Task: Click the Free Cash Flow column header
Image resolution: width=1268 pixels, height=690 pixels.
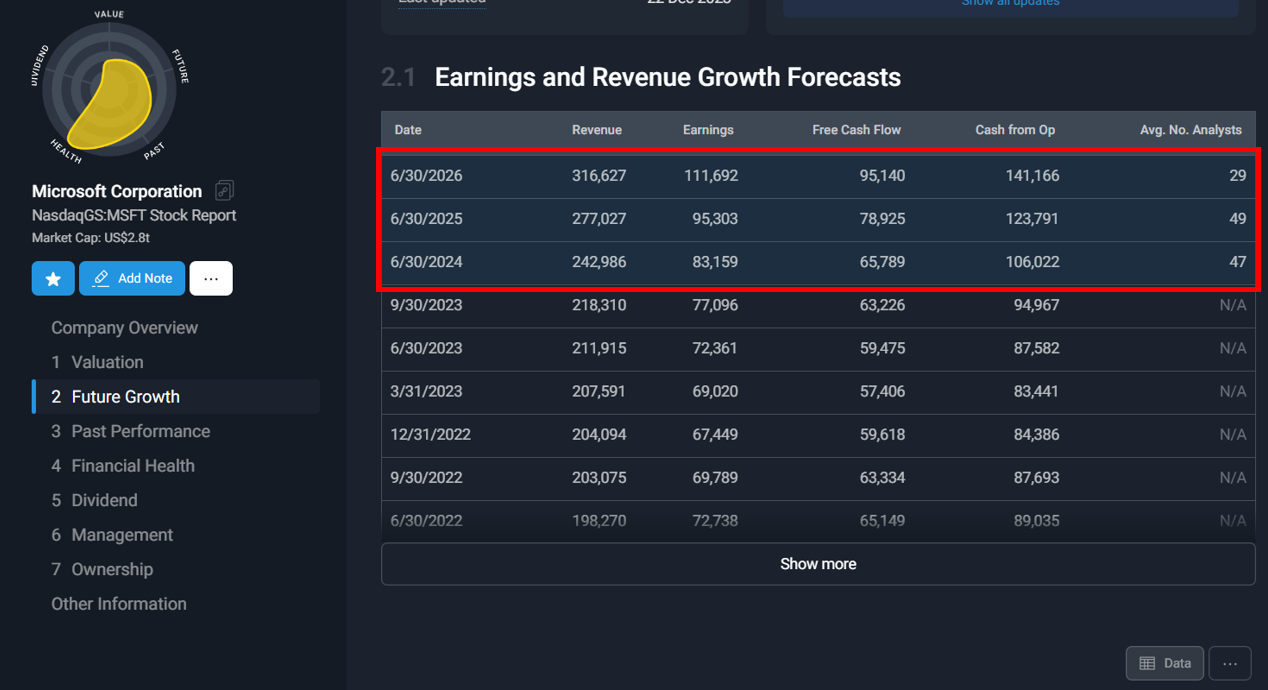Action: [x=856, y=130]
